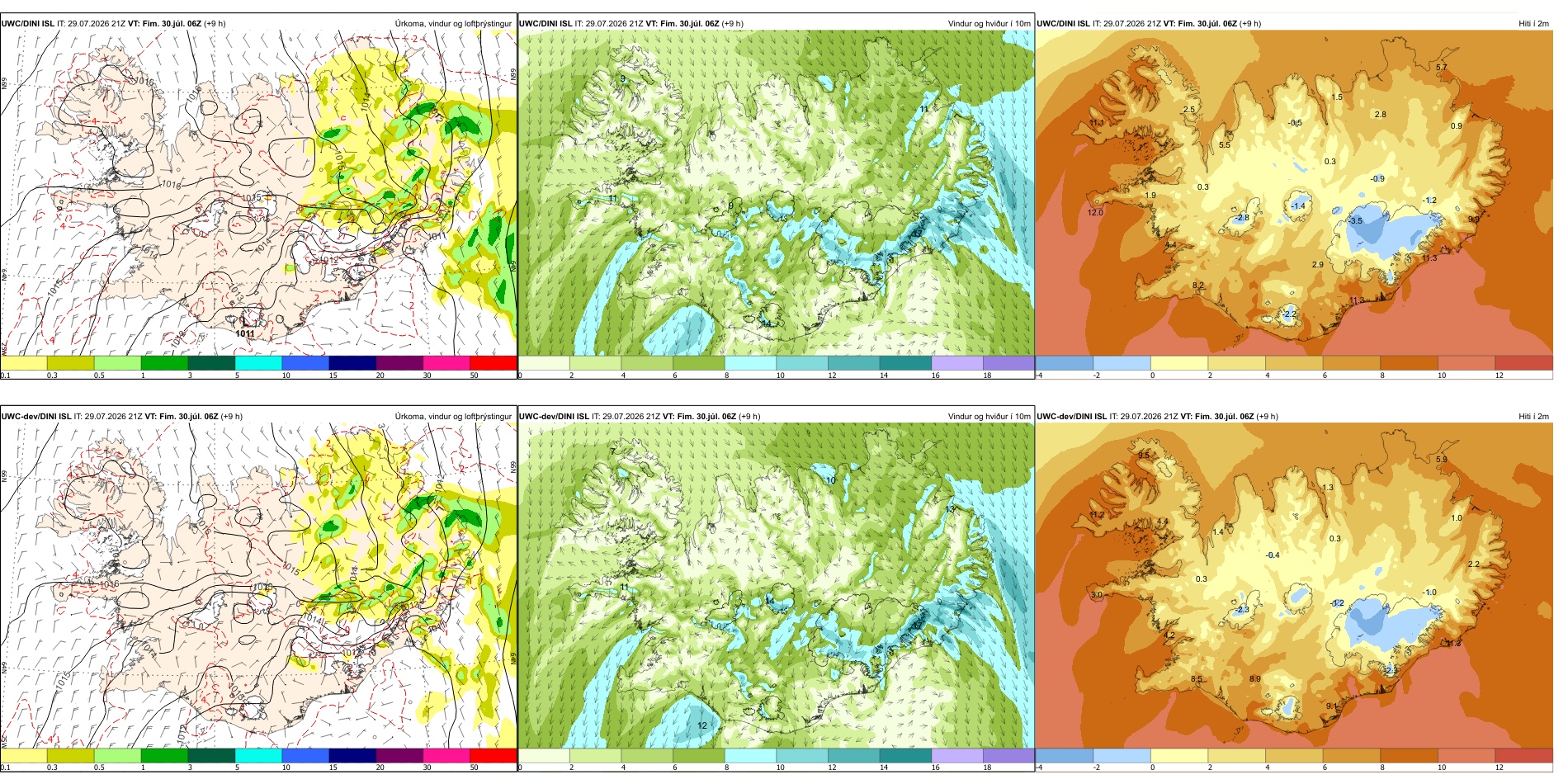Click the 12.0 temperature value on UWC map
Image resolution: width=1568 pixels, height=784 pixels.
[x=1095, y=212]
